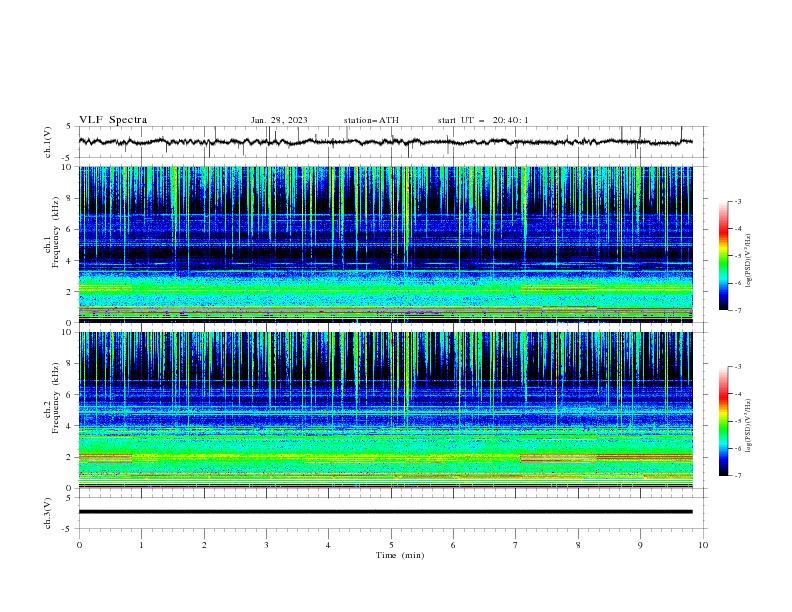Click the ch.1 voltage waveform trace
Viewport: 792px width, 612px height.
click(x=385, y=142)
